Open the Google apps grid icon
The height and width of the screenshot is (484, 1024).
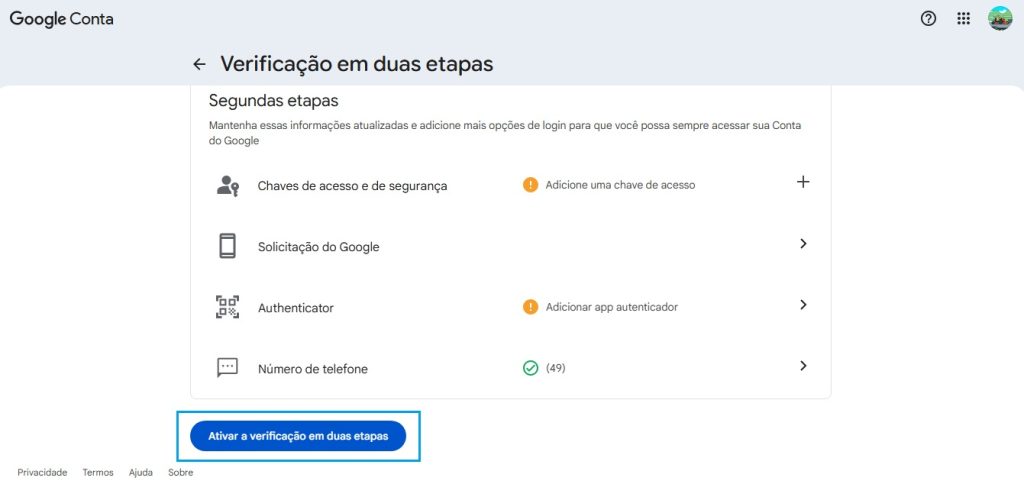[964, 18]
